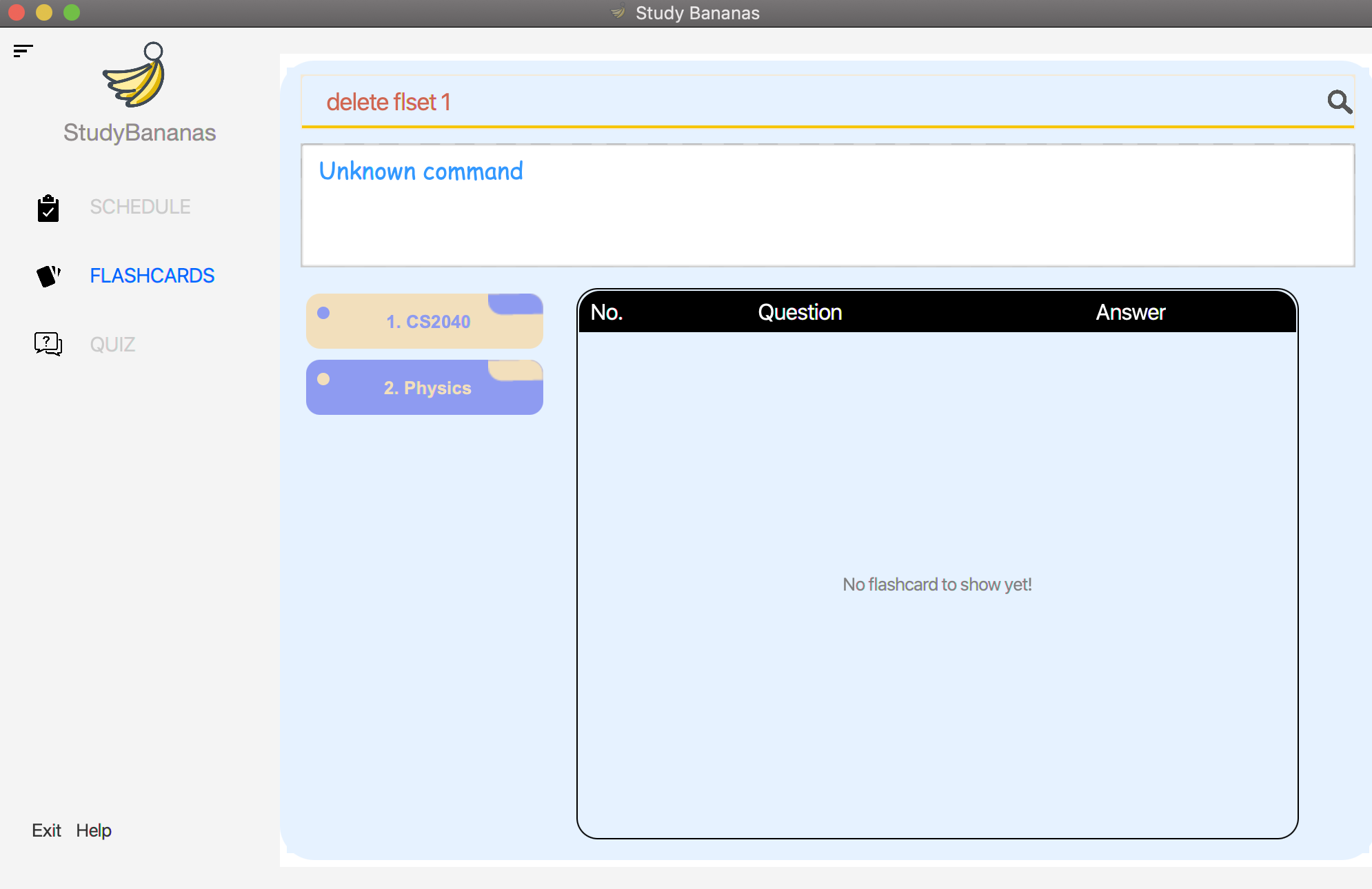Screen dimensions: 1372x889
Task: Click the purple dot on CS2040 card
Action: point(323,313)
